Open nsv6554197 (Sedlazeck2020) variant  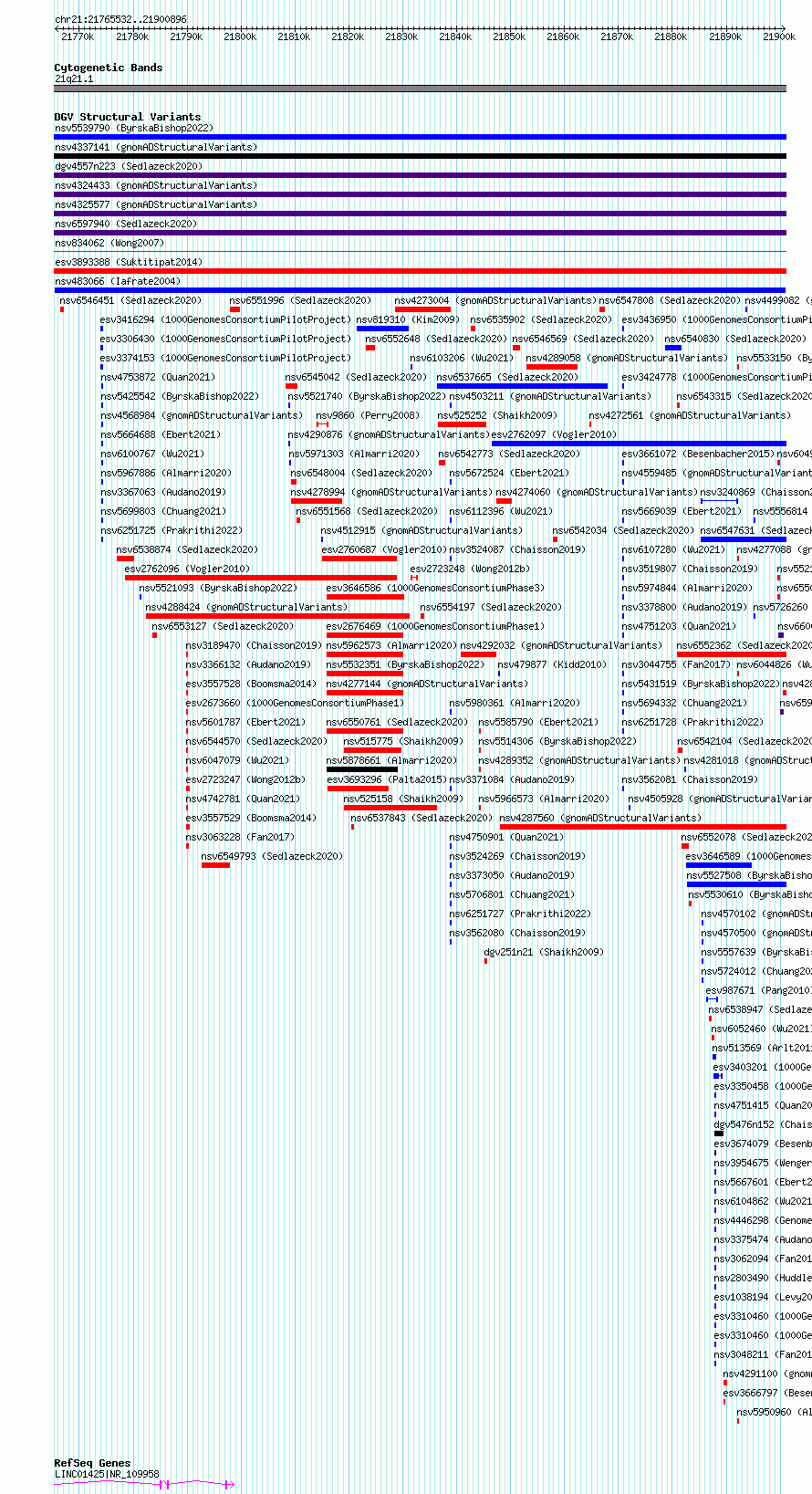492,608
